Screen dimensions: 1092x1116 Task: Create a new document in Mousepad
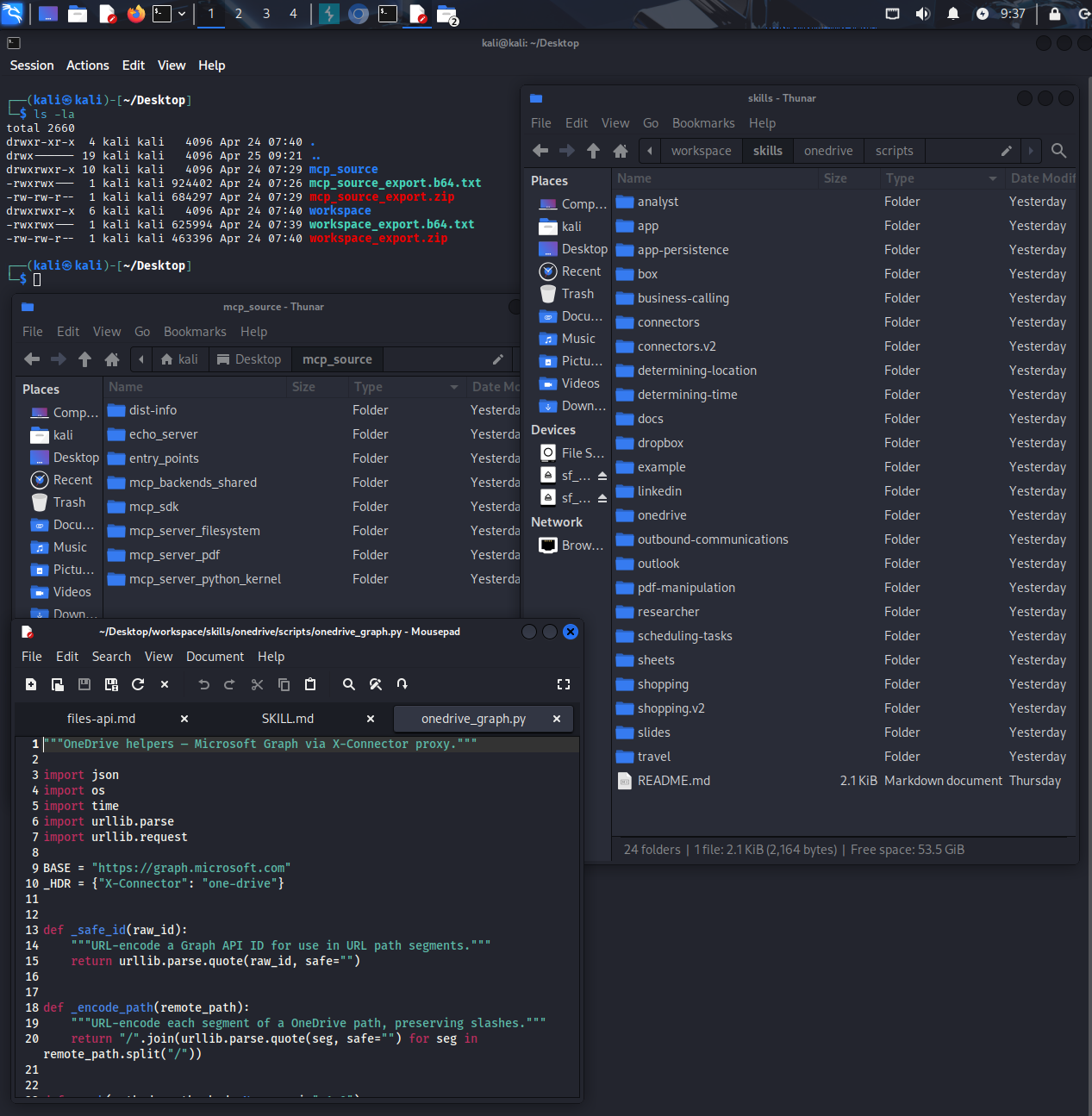pos(31,684)
